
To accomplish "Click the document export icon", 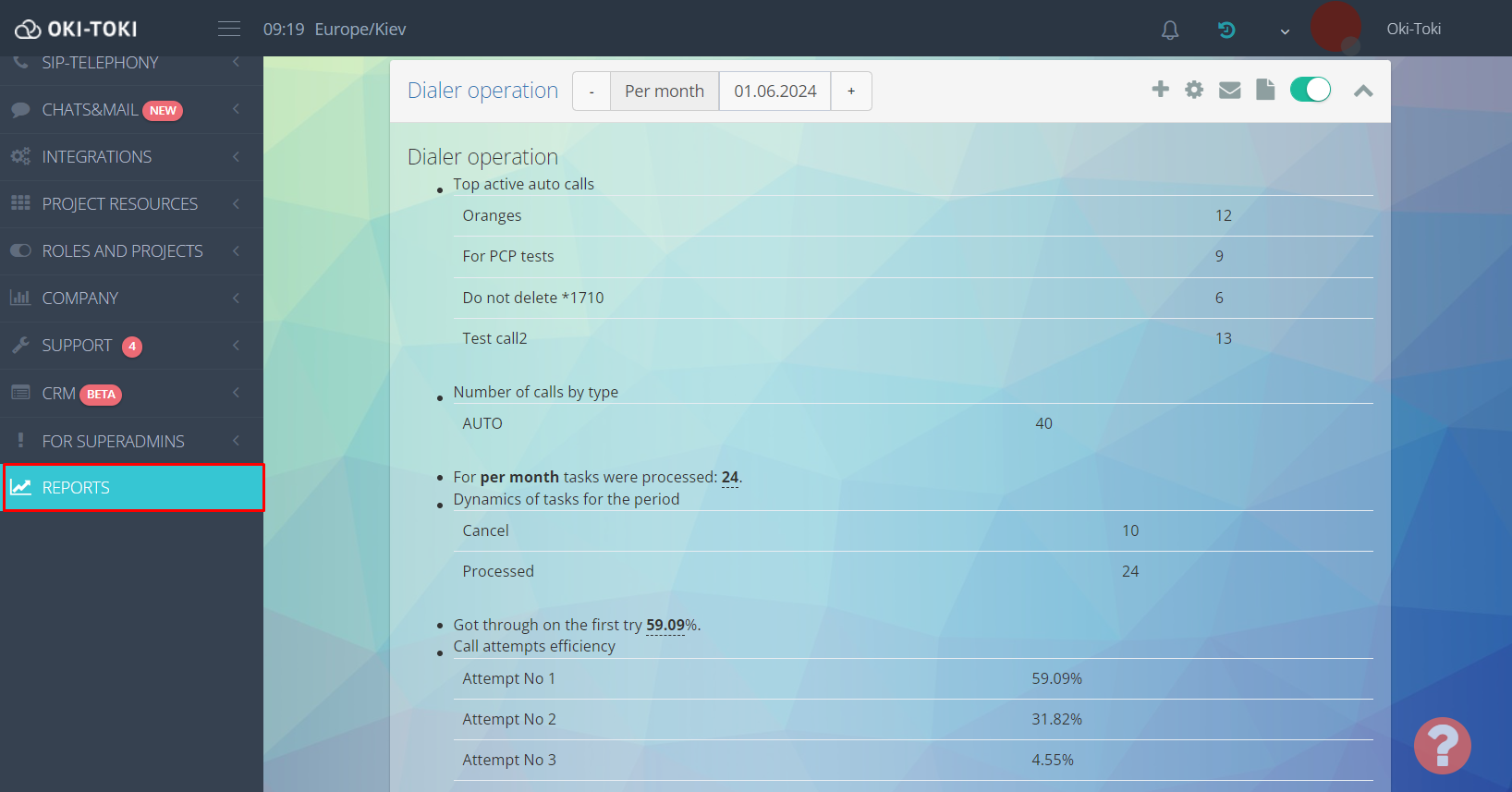I will click(x=1265, y=90).
